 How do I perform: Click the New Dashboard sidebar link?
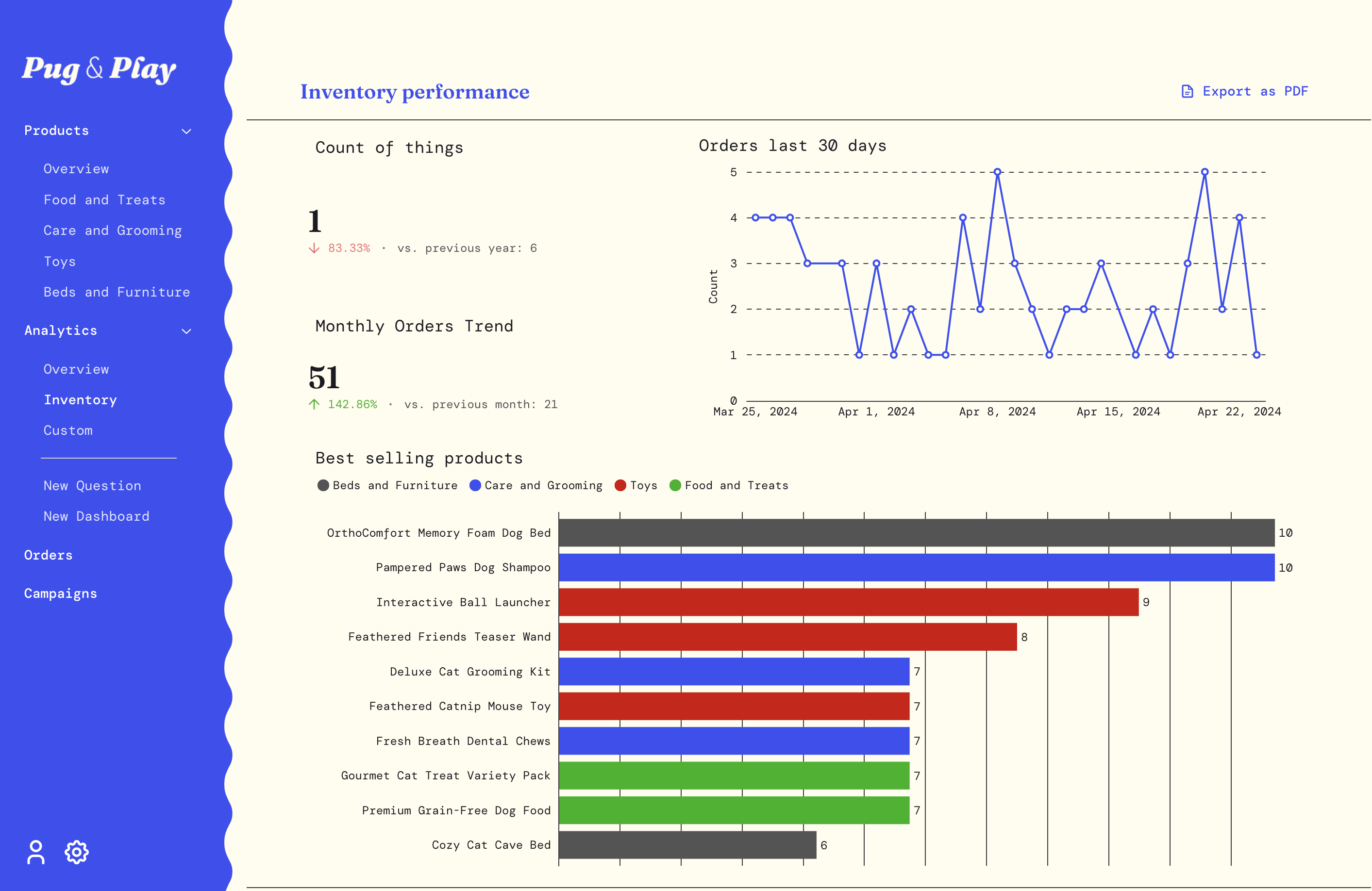pos(96,516)
